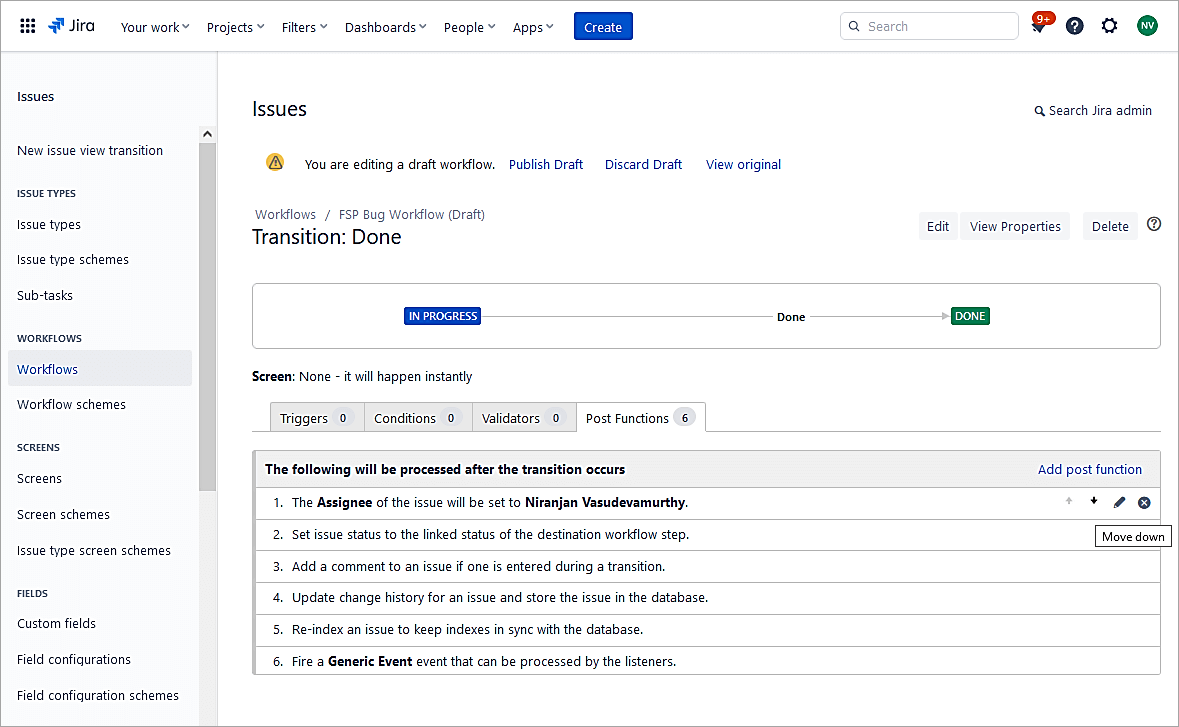
Task: Click the help icon beside Delete button
Action: coord(1154,225)
